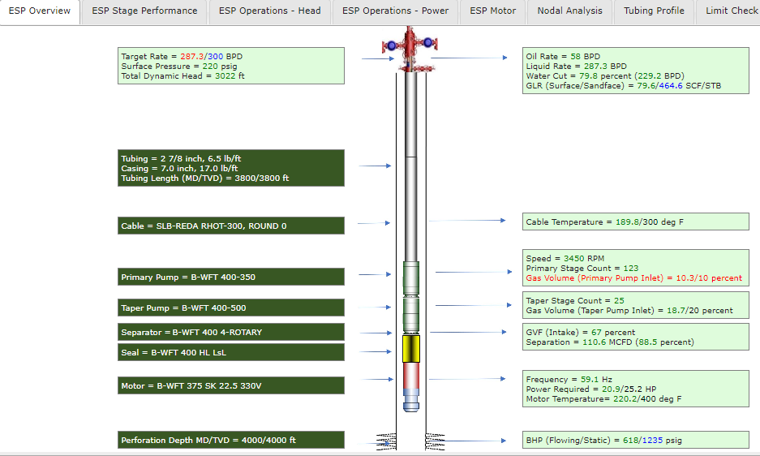Click Separation = 110.6 MCFD line
This screenshot has width=760, height=456.
(x=610, y=342)
